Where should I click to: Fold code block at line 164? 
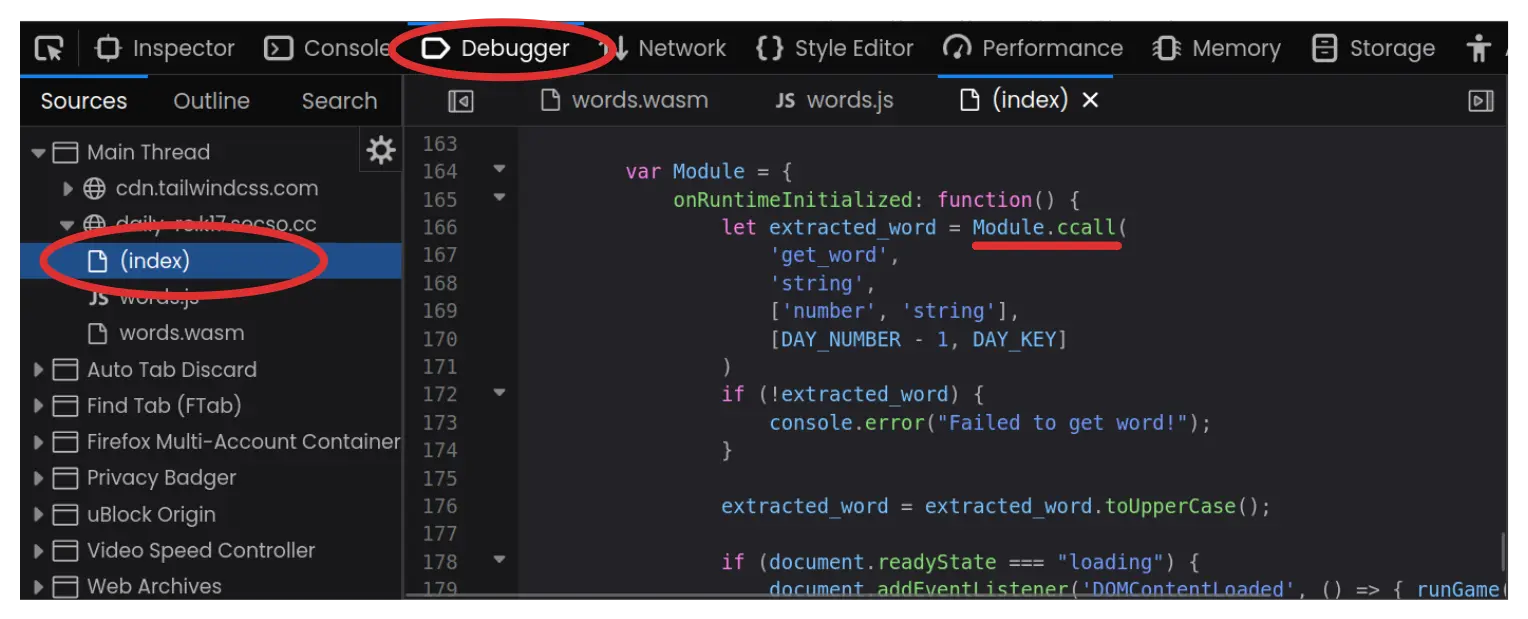499,170
